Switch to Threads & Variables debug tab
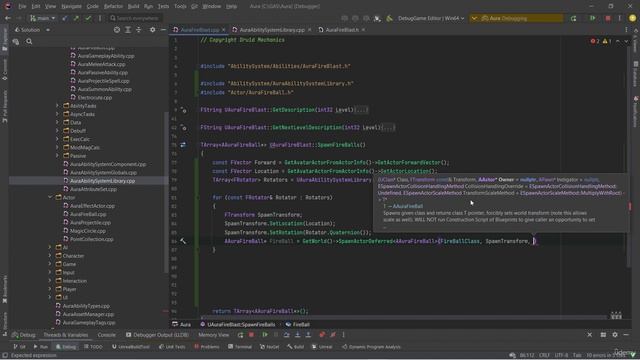This screenshot has width=640, height=360. 66,335
